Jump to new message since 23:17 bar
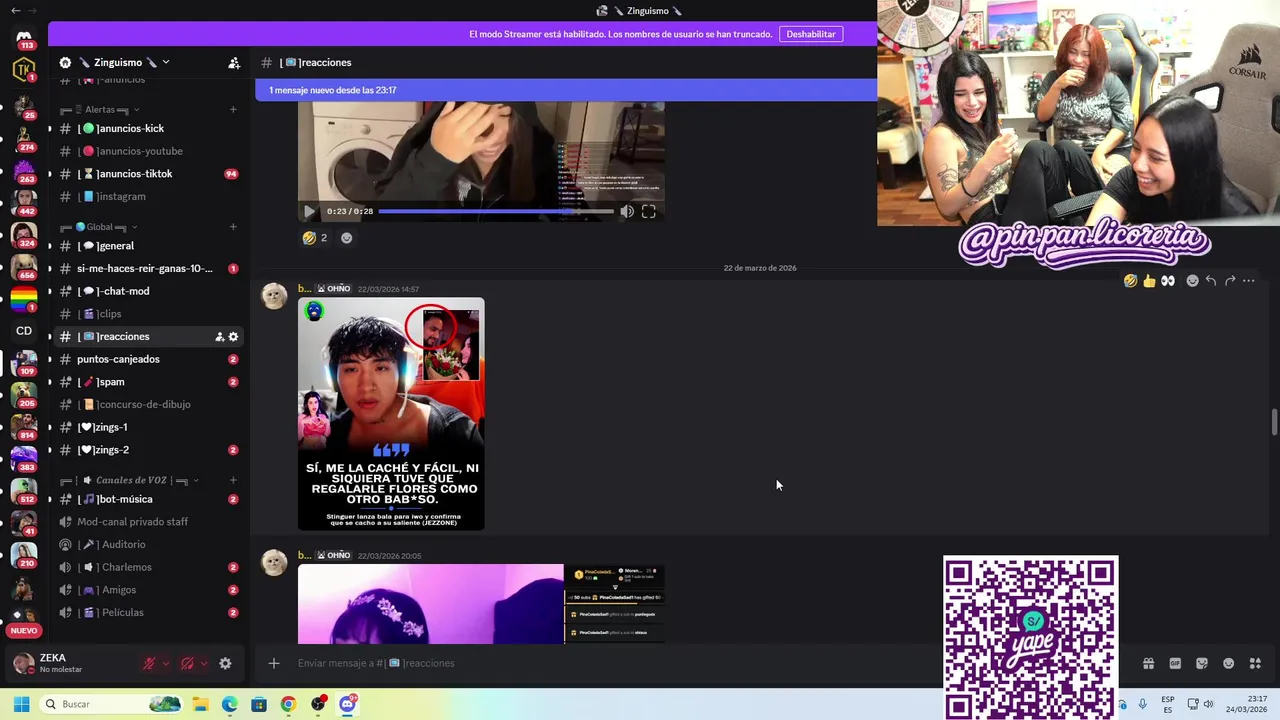This screenshot has height=720, width=1280. pyautogui.click(x=566, y=90)
